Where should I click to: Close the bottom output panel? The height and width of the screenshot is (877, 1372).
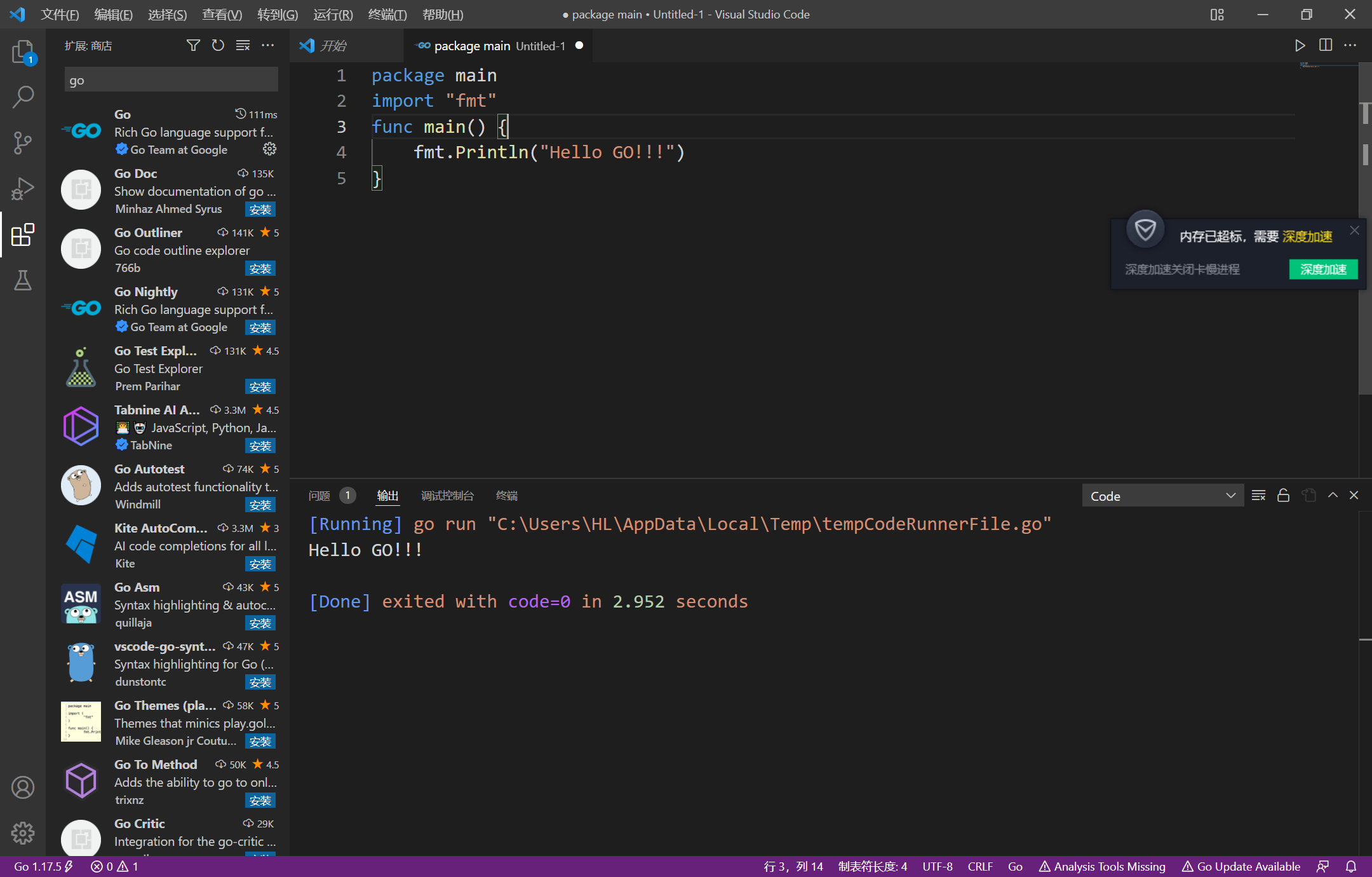[1354, 496]
